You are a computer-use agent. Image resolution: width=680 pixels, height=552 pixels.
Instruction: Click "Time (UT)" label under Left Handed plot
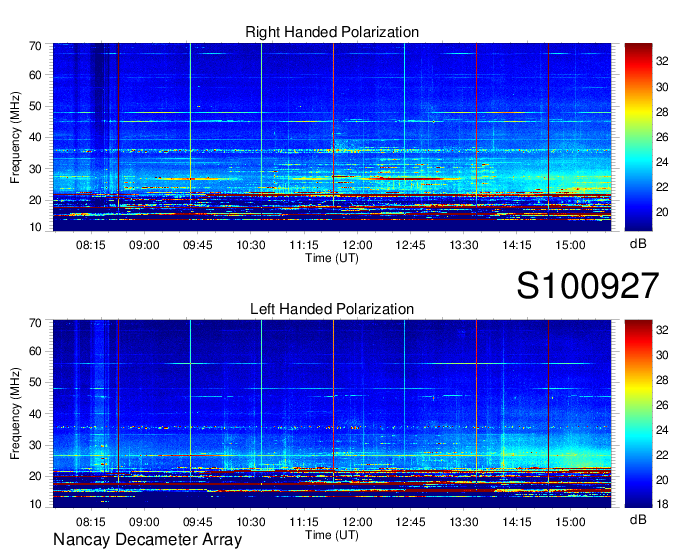click(x=332, y=535)
